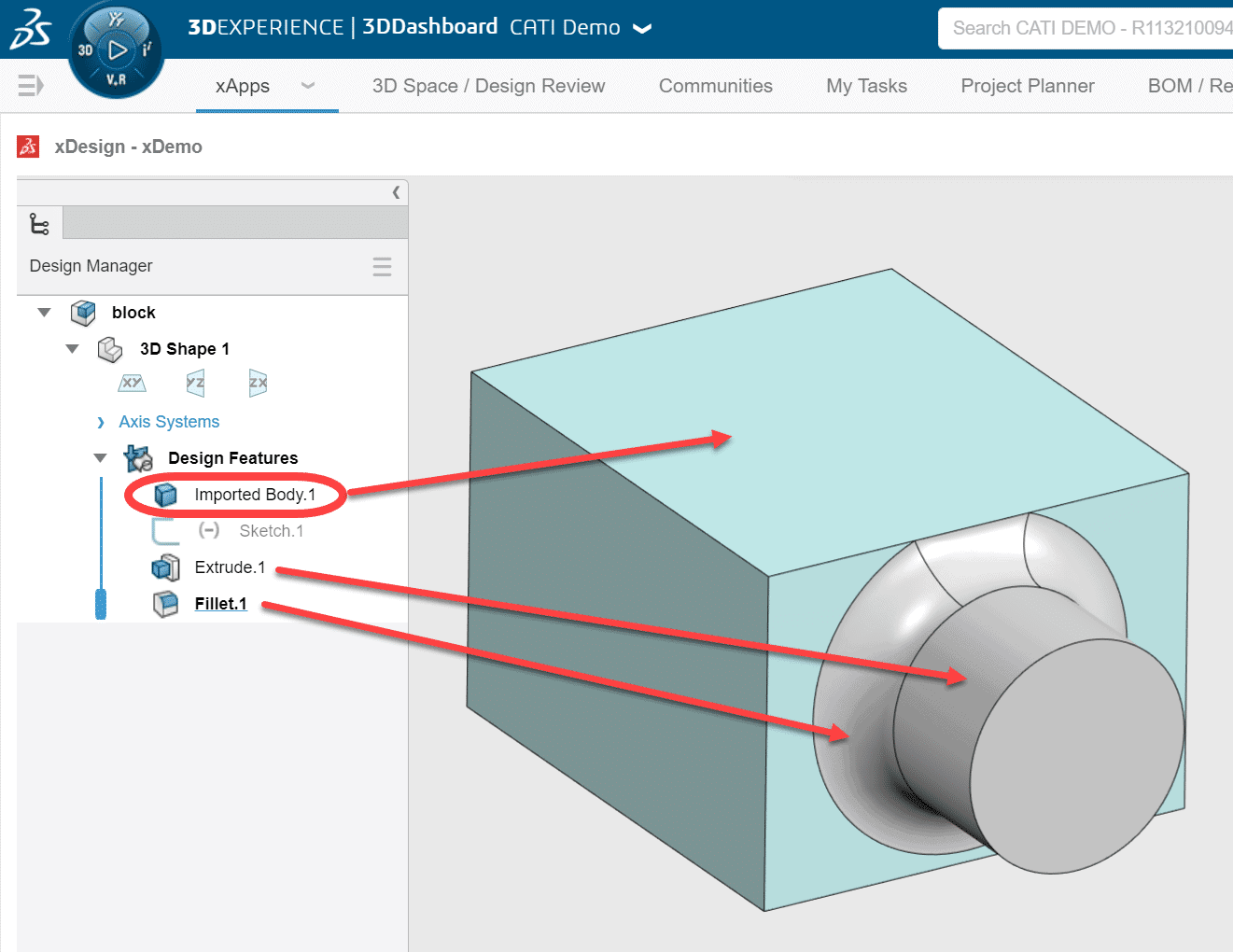Click the xDesign app red logo icon
Image resolution: width=1233 pixels, height=952 pixels.
click(28, 147)
